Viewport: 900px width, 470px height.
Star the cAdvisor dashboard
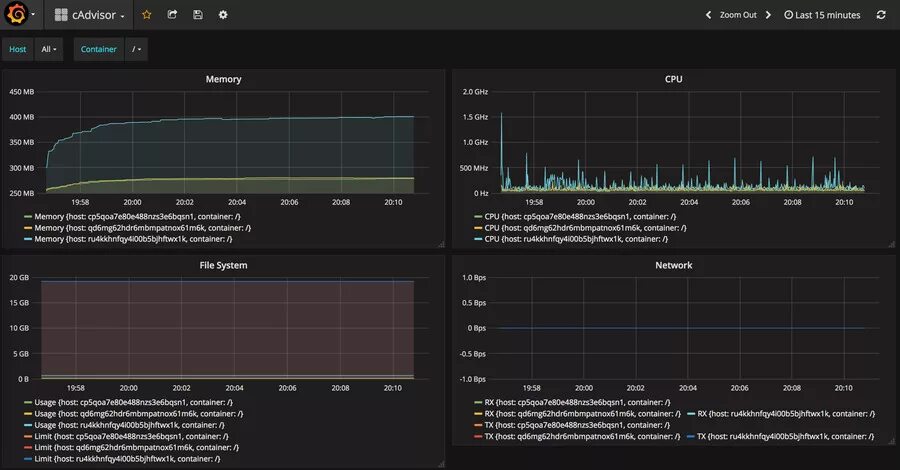147,15
